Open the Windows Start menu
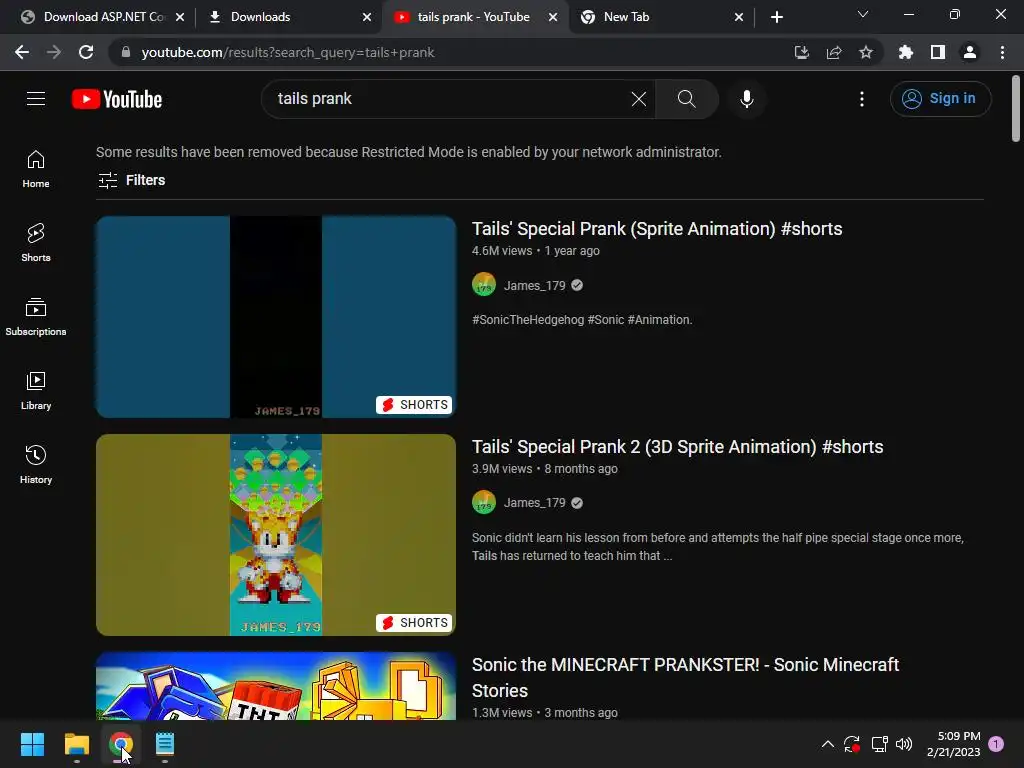Screen dimensions: 1024x768 pyautogui.click(x=32, y=744)
